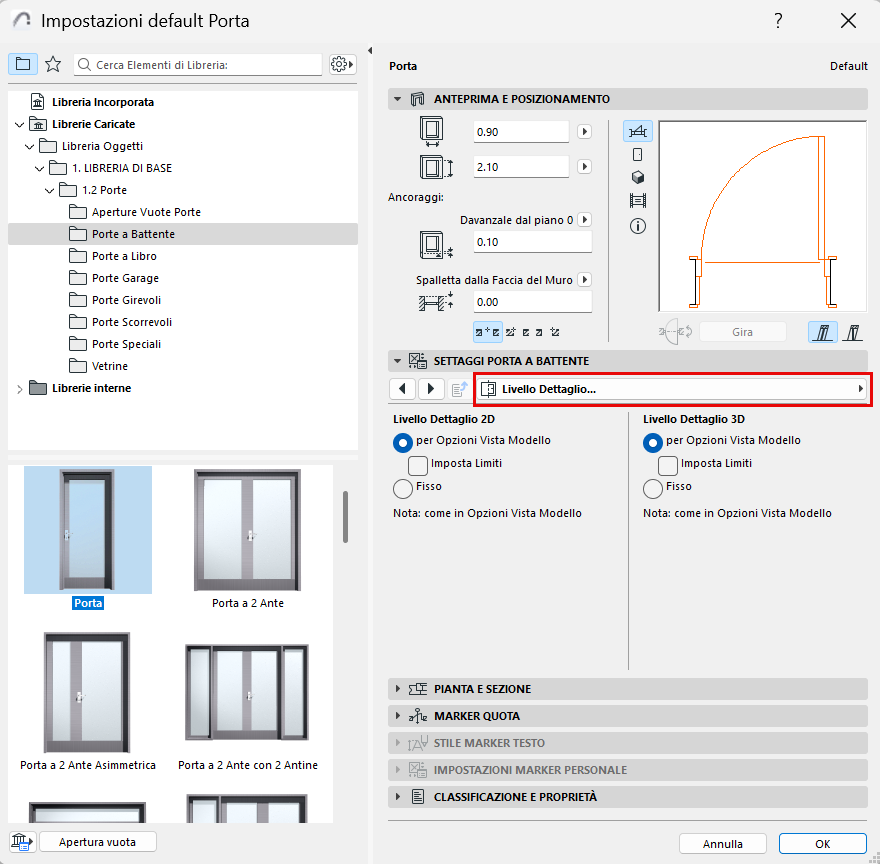Confirm with the OK button
This screenshot has width=880, height=864.
click(x=822, y=843)
